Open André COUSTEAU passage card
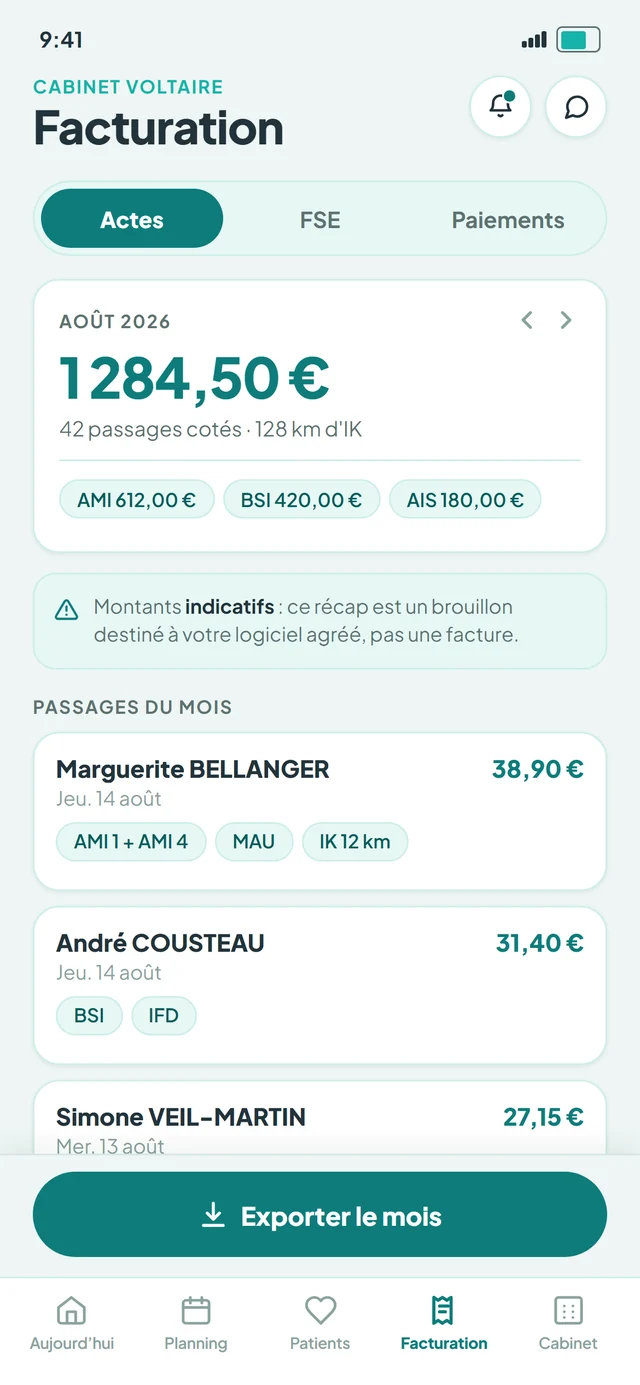Image resolution: width=640 pixels, height=1385 pixels. pos(320,985)
